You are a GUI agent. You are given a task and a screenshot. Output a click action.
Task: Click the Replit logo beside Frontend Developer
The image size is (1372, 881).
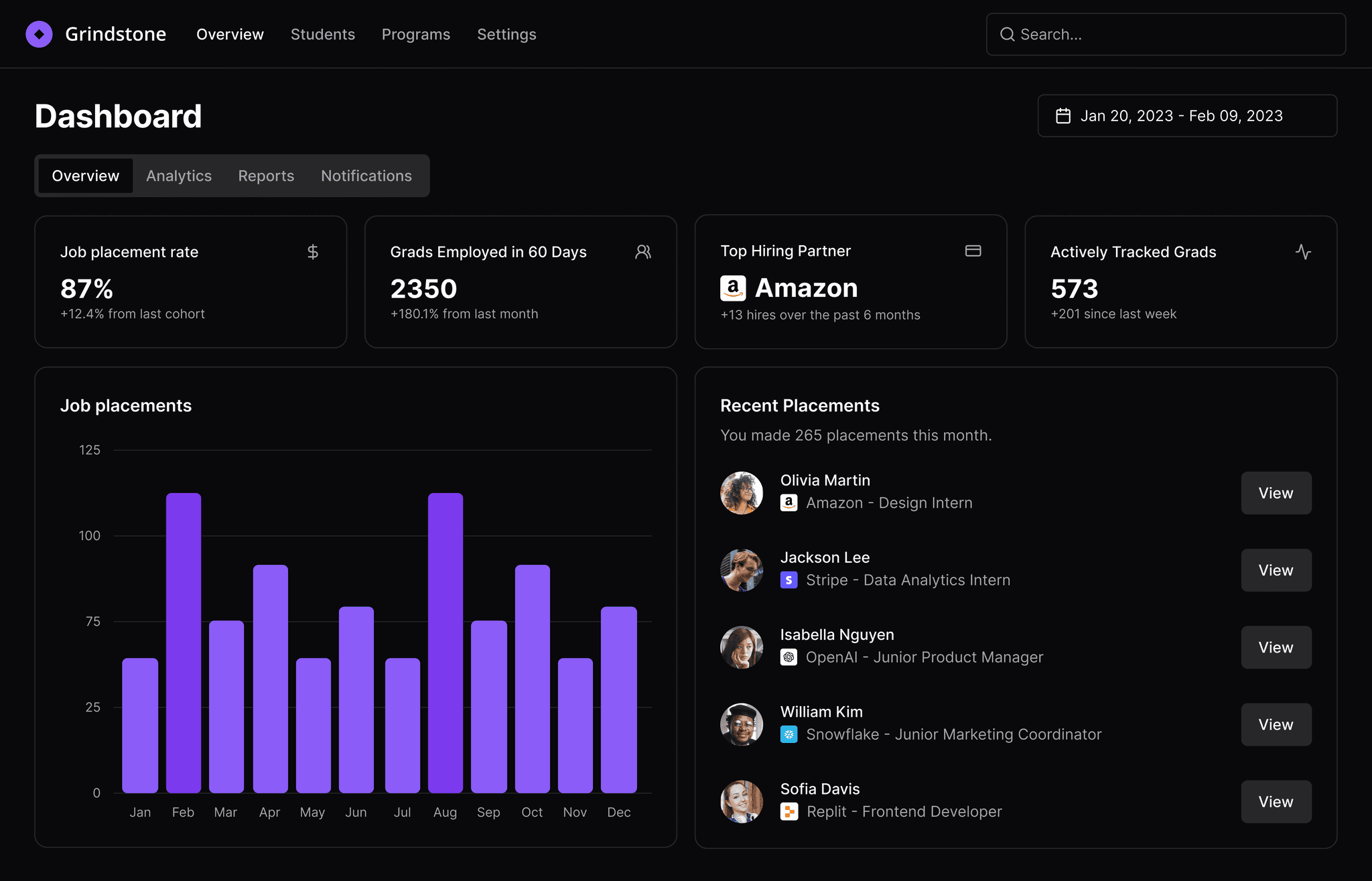coord(789,811)
